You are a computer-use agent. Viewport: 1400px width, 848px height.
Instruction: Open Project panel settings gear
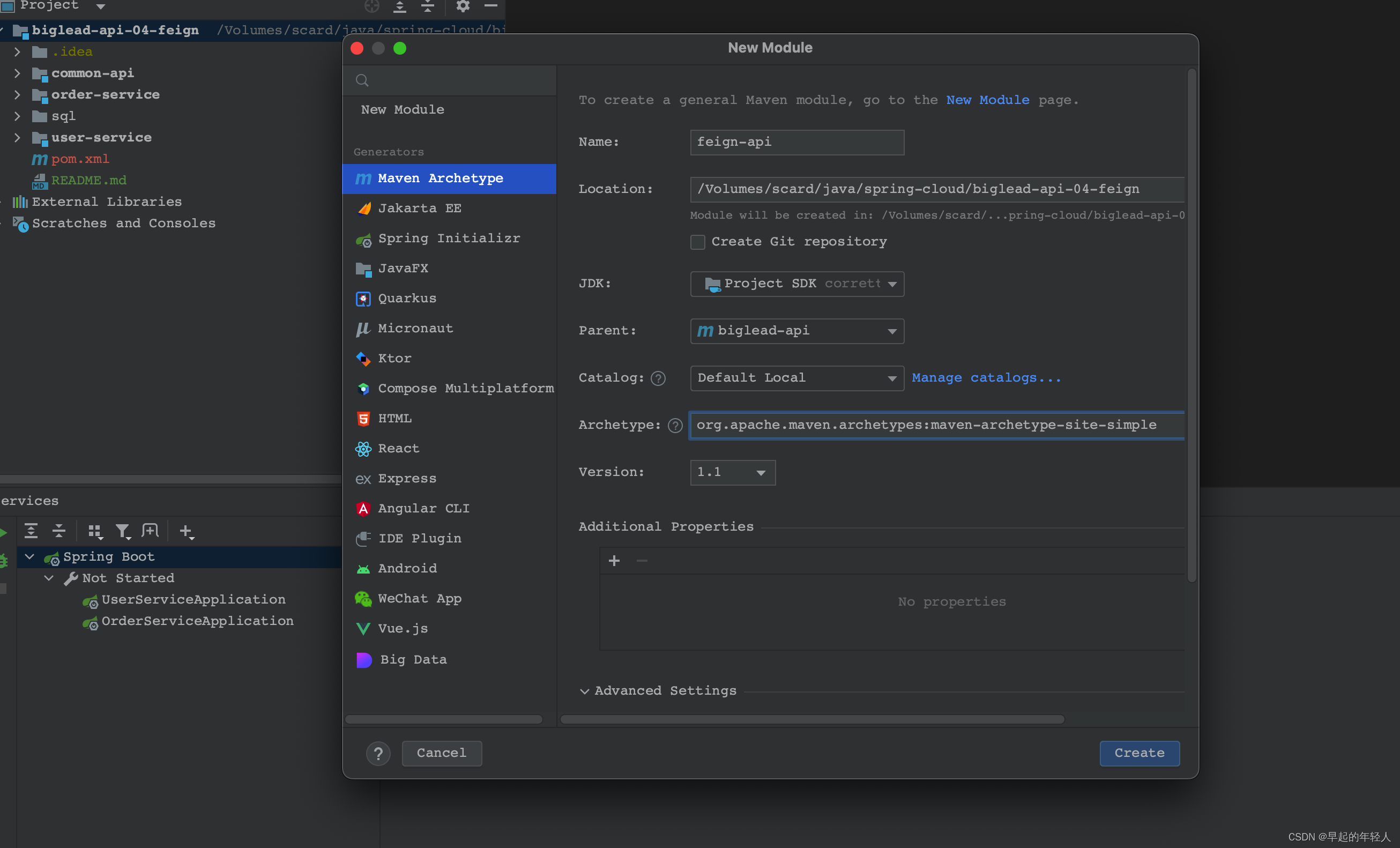coord(463,6)
